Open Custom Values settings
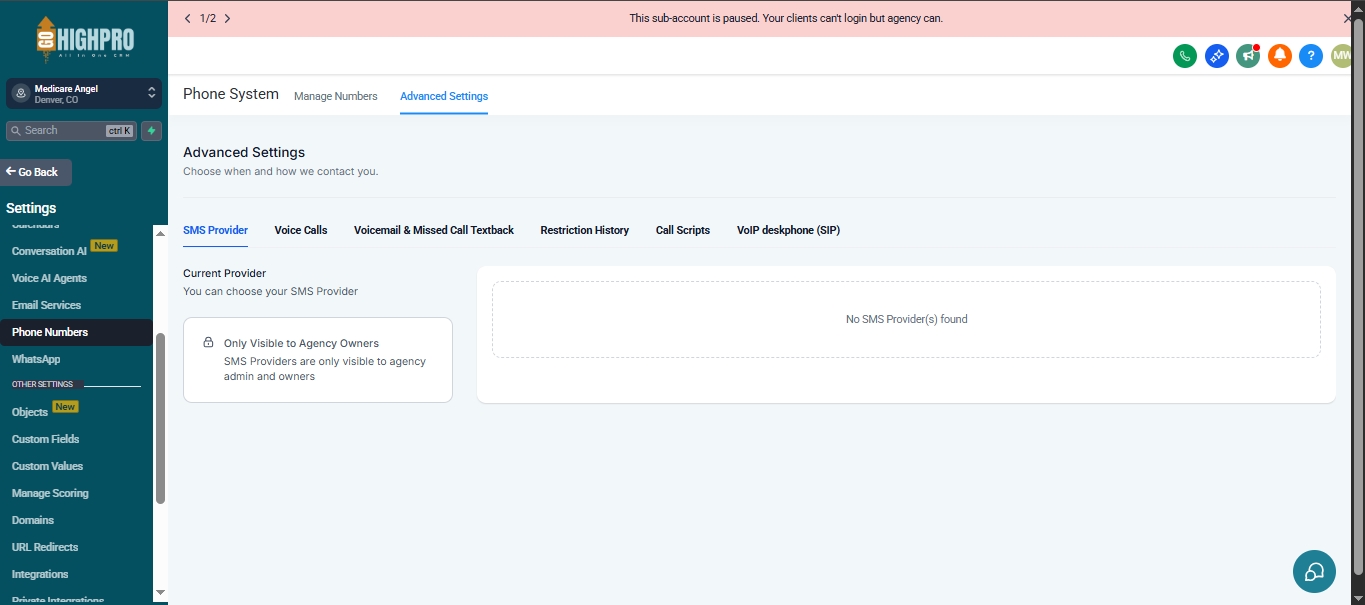1365x605 pixels. (x=47, y=466)
